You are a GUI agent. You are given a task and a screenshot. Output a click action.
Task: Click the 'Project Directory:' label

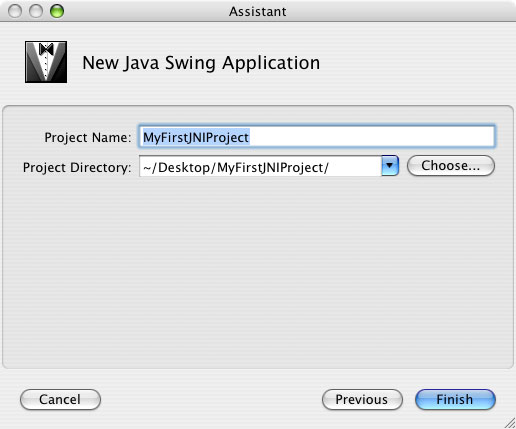[x=77, y=167]
